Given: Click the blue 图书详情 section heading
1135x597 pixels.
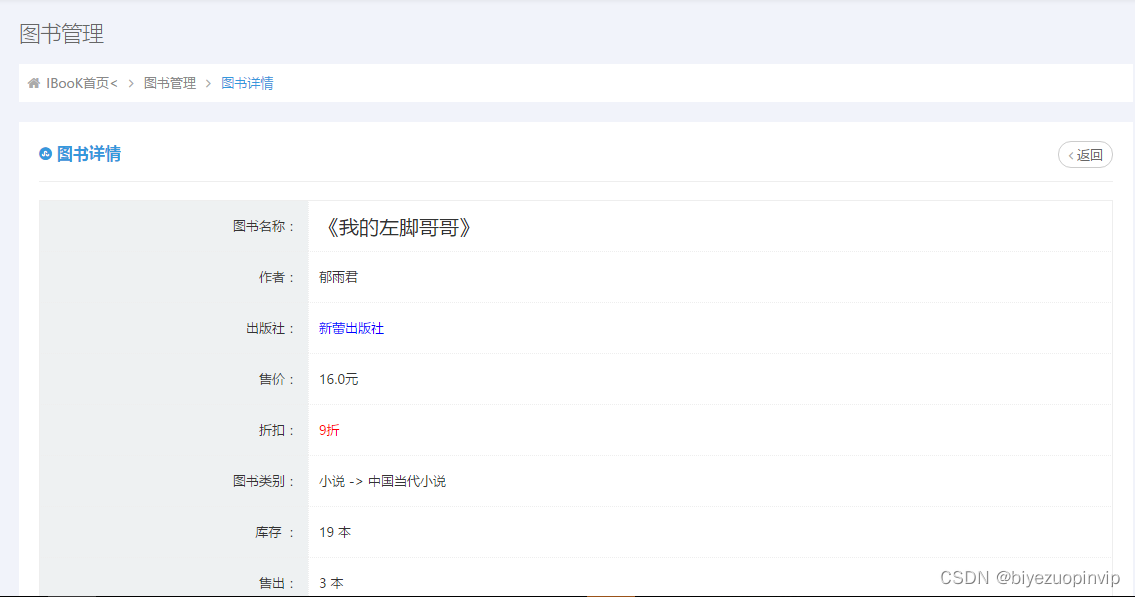Looking at the screenshot, I should (89, 154).
